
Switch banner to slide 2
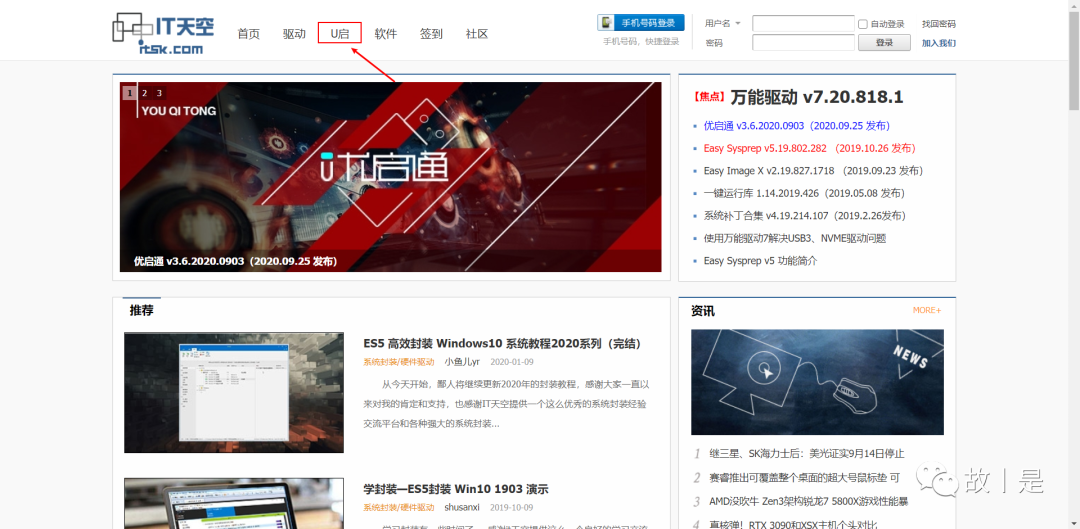point(144,93)
